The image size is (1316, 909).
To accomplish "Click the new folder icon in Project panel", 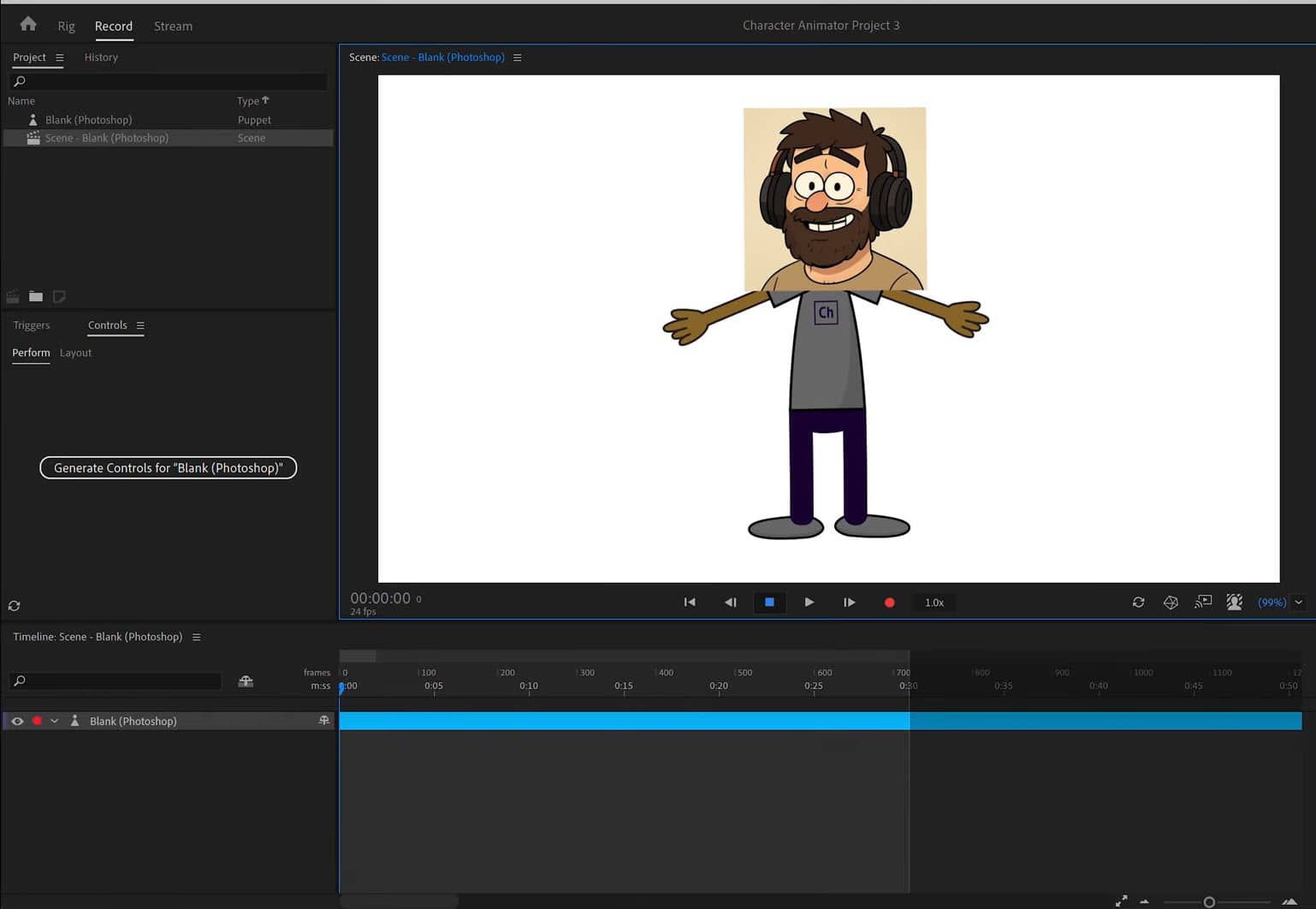I will 36,297.
